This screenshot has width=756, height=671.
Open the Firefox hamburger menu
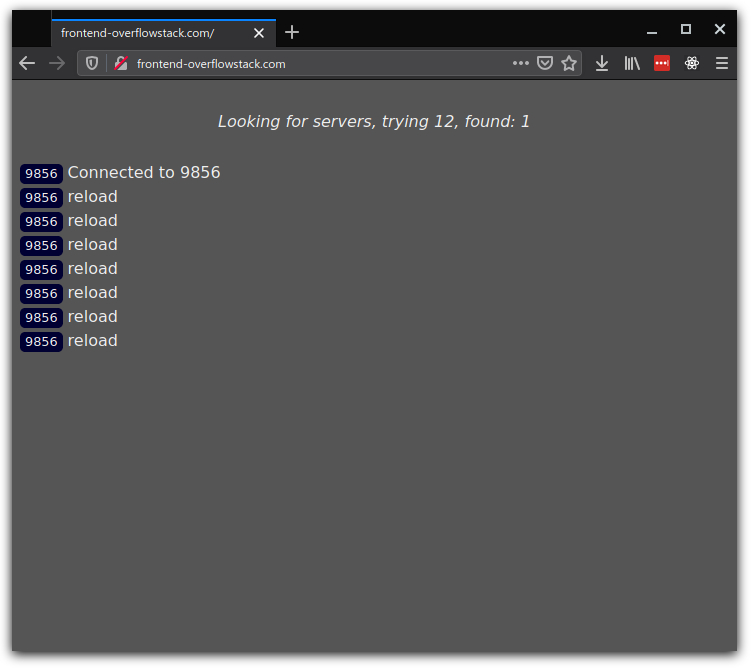click(x=722, y=63)
